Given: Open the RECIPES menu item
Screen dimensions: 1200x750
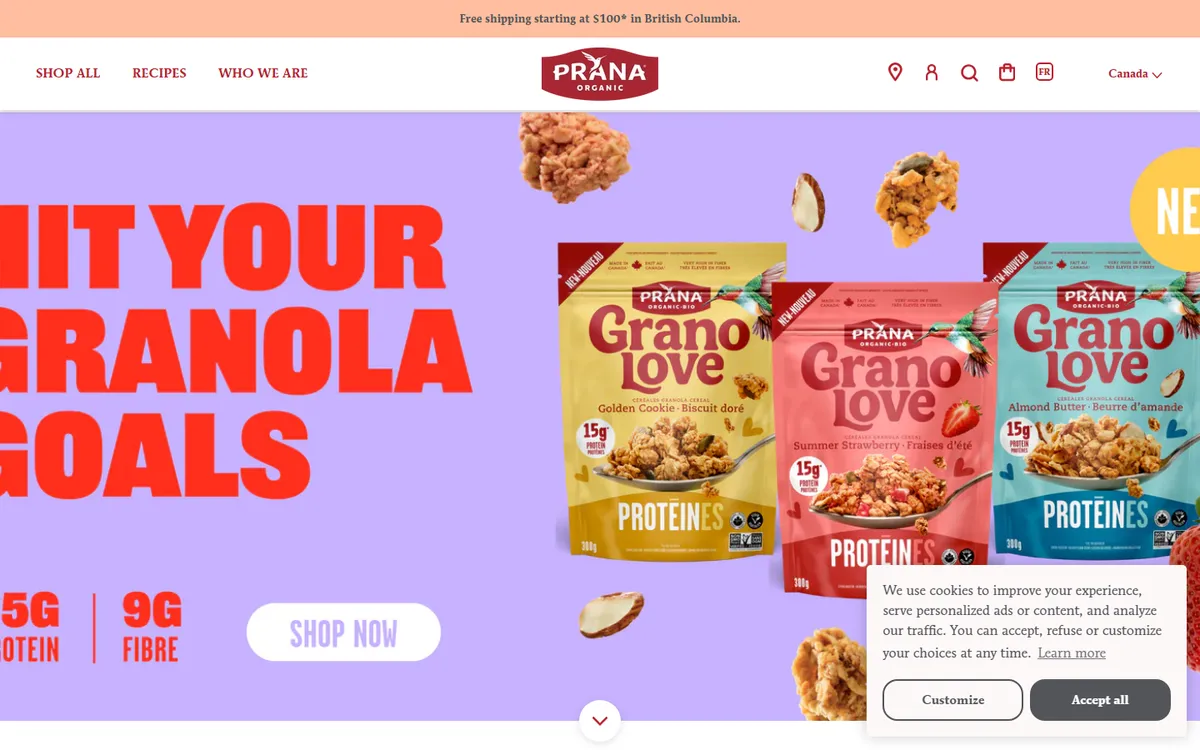Looking at the screenshot, I should point(159,73).
